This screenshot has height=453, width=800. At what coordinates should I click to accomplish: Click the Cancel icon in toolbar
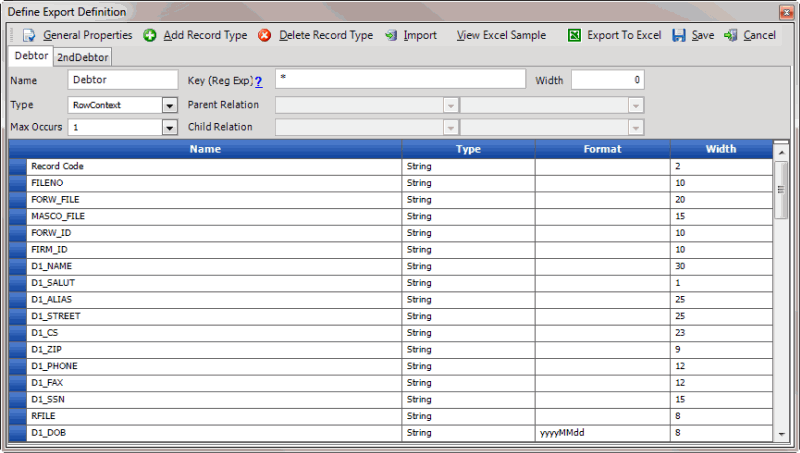point(731,35)
